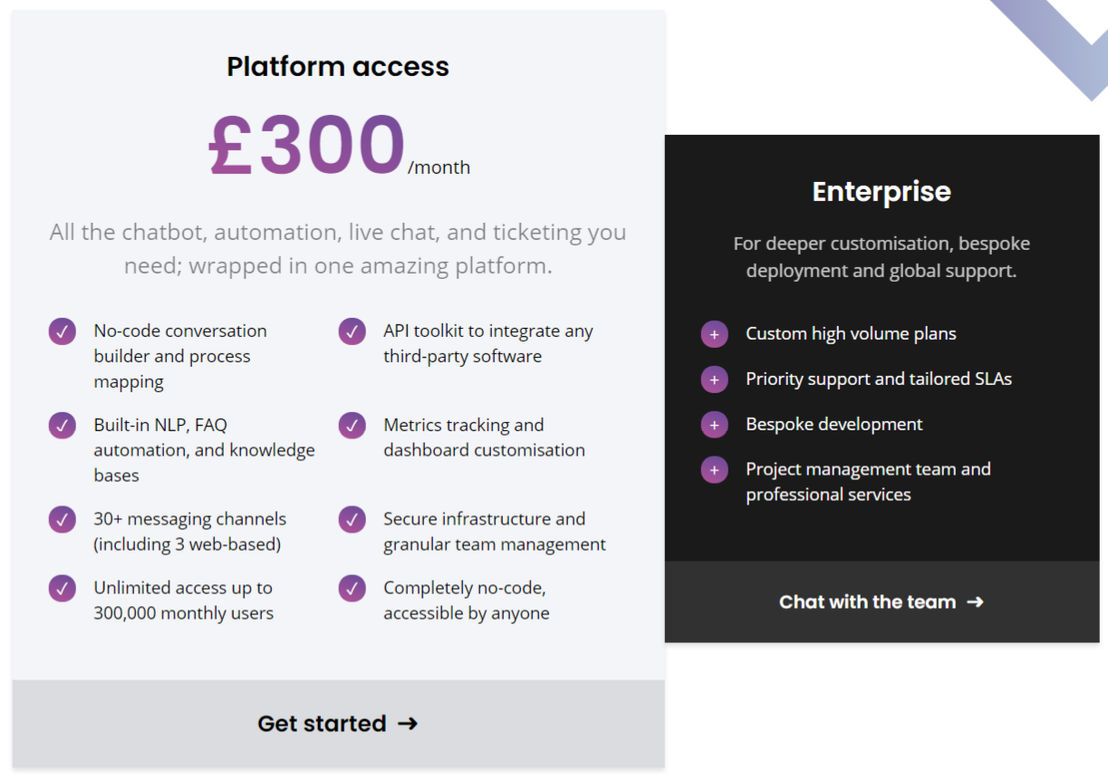
Task: Click the Enterprise plan heading
Action: pyautogui.click(x=882, y=192)
